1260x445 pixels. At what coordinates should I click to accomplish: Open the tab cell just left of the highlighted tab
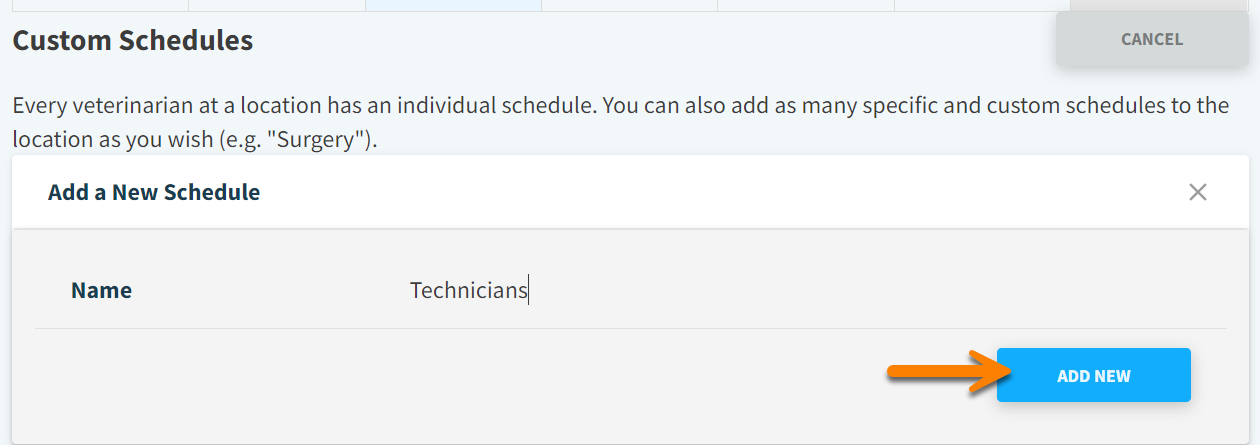click(x=277, y=5)
